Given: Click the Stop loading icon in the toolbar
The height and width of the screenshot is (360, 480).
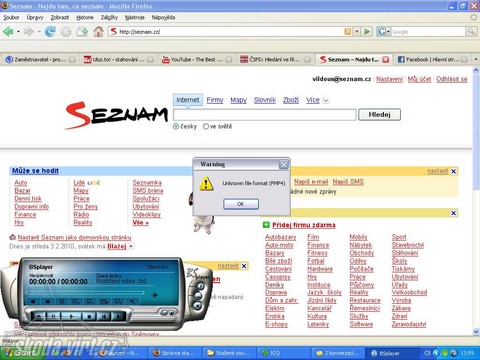Looking at the screenshot, I should (66, 32).
